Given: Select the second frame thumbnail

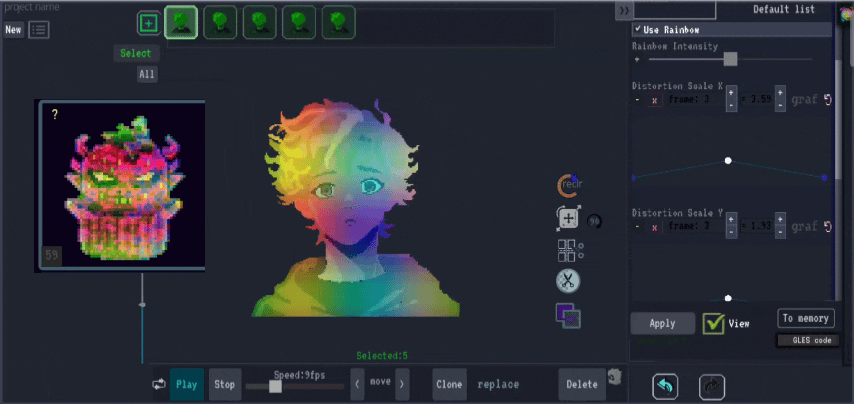Looking at the screenshot, I should (220, 22).
